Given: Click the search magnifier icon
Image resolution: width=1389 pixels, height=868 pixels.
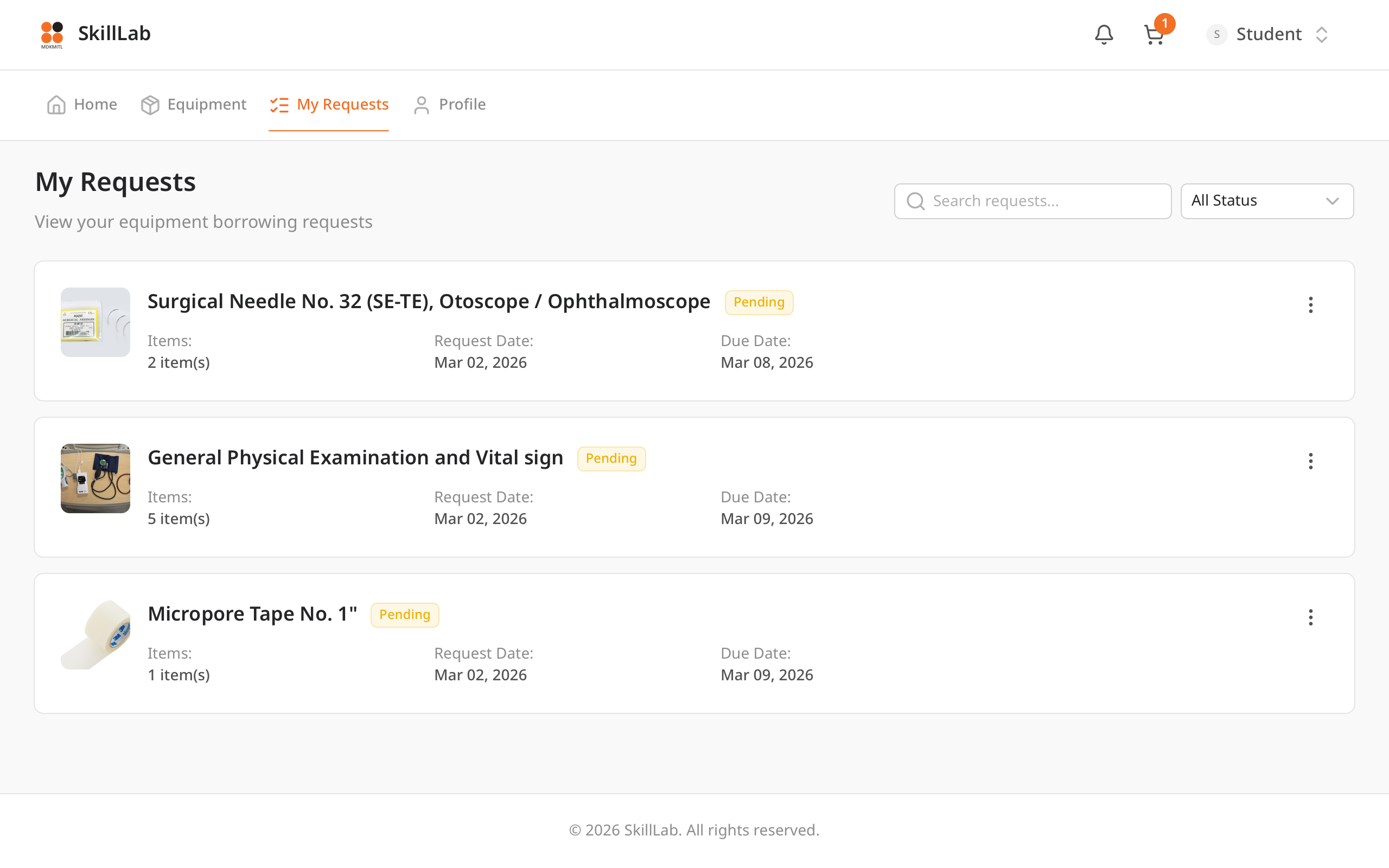Looking at the screenshot, I should tap(915, 201).
